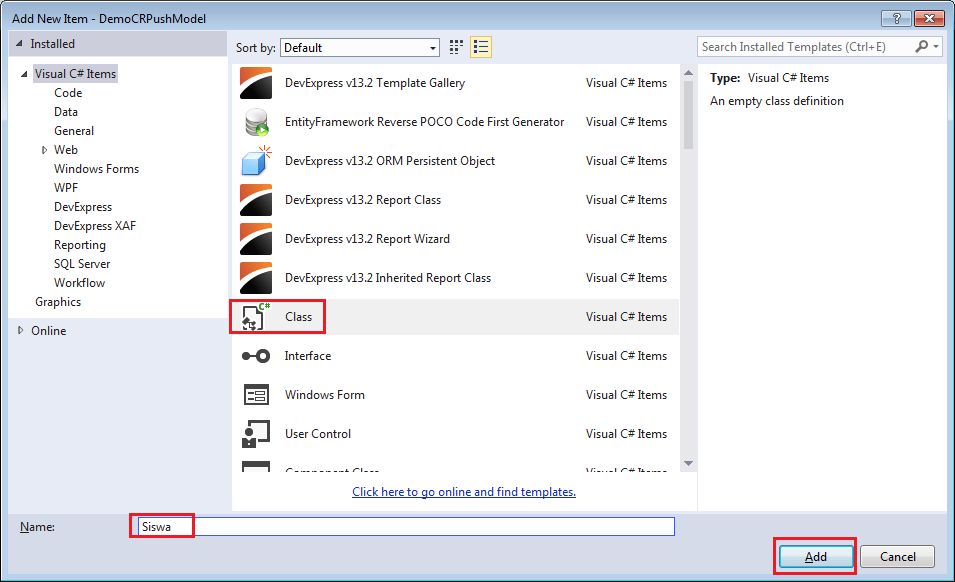Select the C# Class file icon
The width and height of the screenshot is (955, 582).
(256, 317)
